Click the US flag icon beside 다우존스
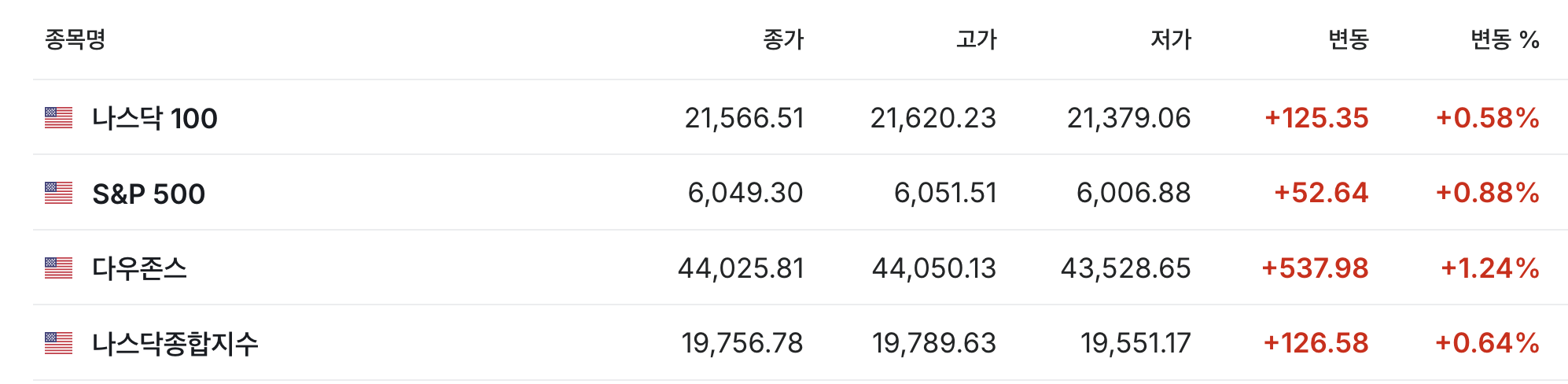 pyautogui.click(x=58, y=268)
